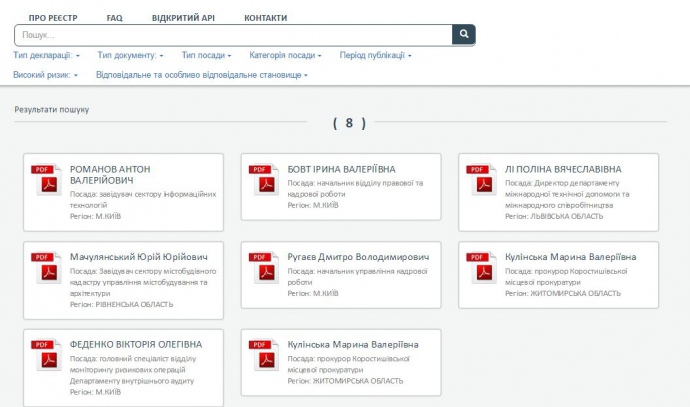Screen dimensions: 690x407
Task: Expand the Тип декларації filter
Action: pos(46,55)
